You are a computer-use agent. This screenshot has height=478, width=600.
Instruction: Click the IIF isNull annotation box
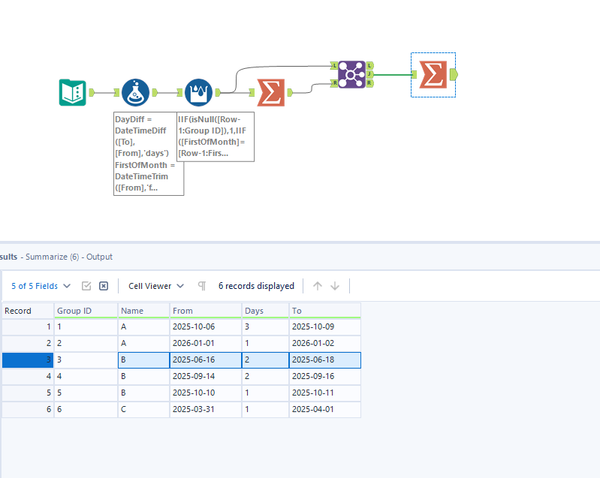click(x=215, y=136)
